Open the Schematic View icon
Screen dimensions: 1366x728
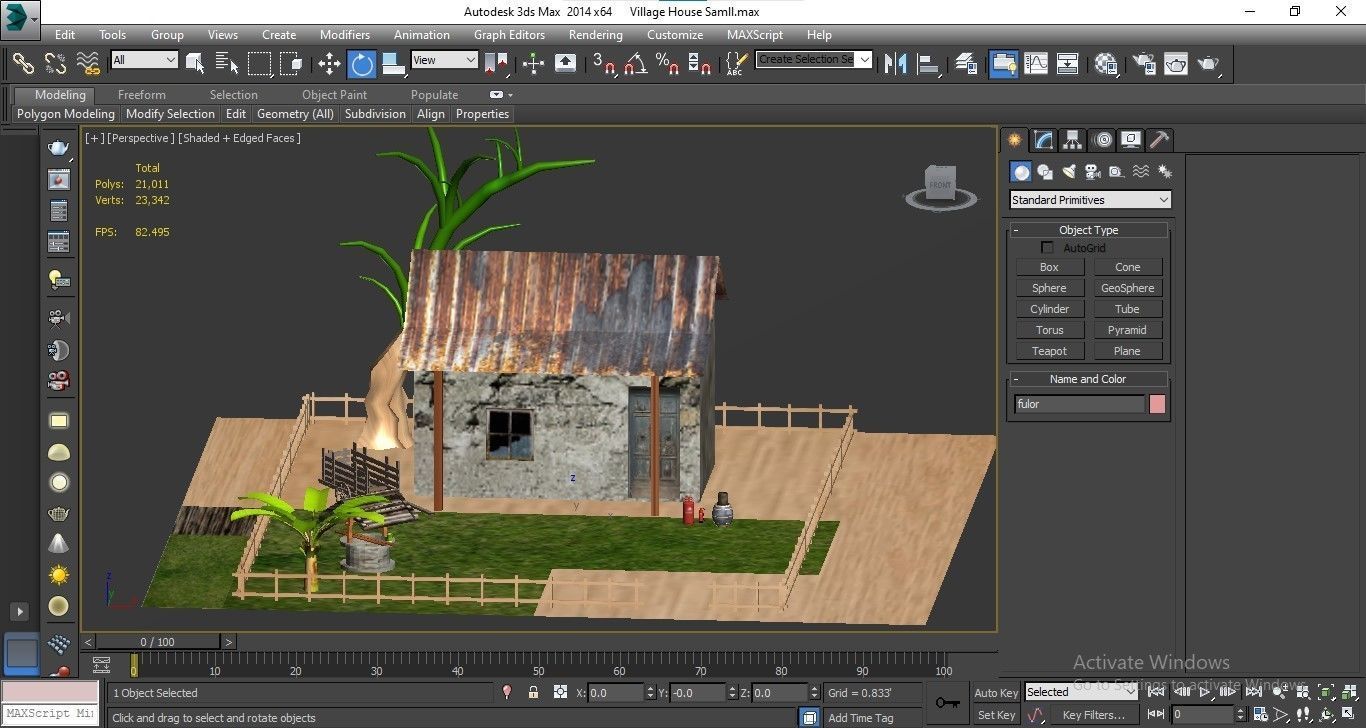(1067, 64)
